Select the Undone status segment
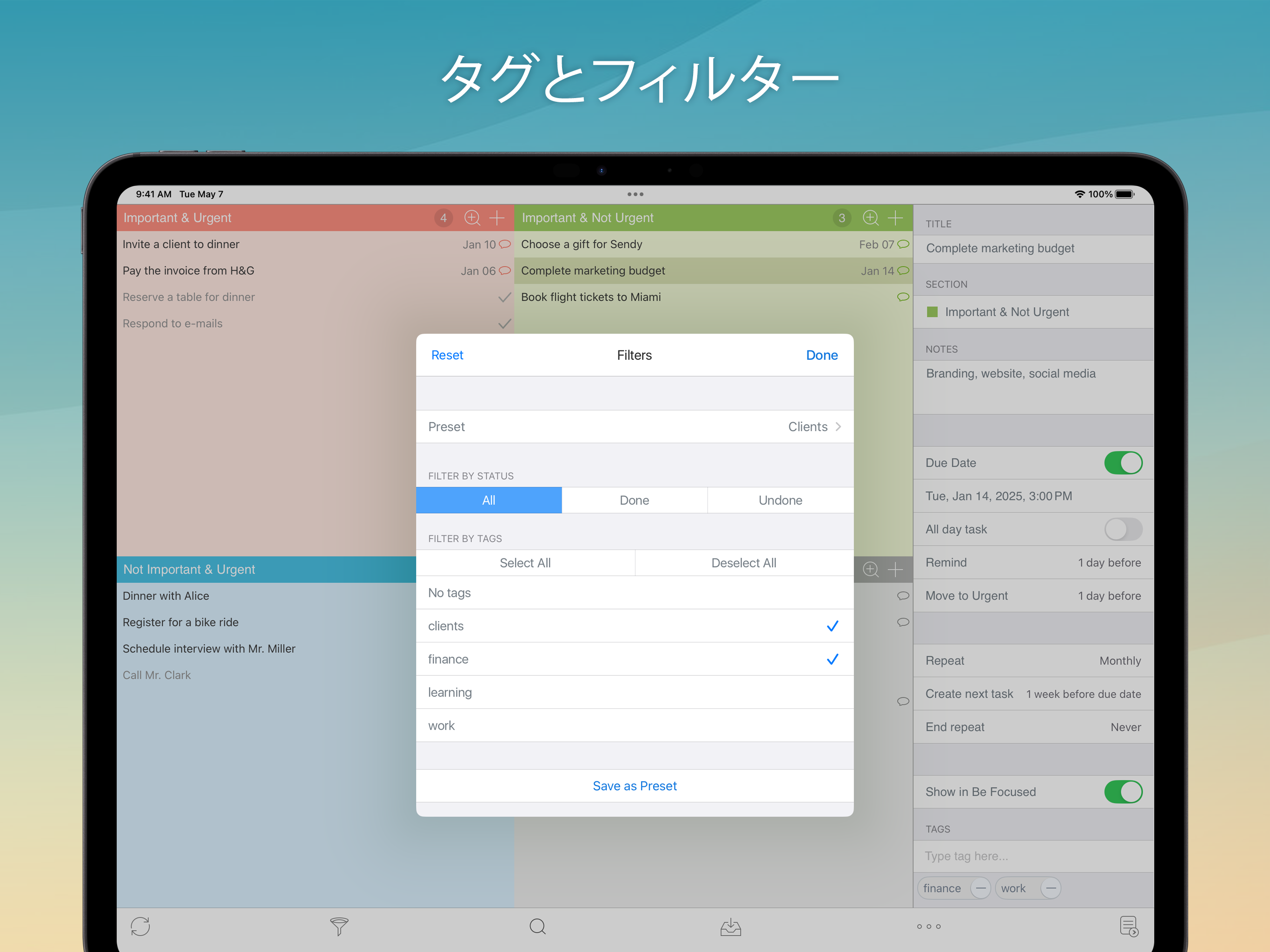Viewport: 1270px width, 952px height. (780, 500)
